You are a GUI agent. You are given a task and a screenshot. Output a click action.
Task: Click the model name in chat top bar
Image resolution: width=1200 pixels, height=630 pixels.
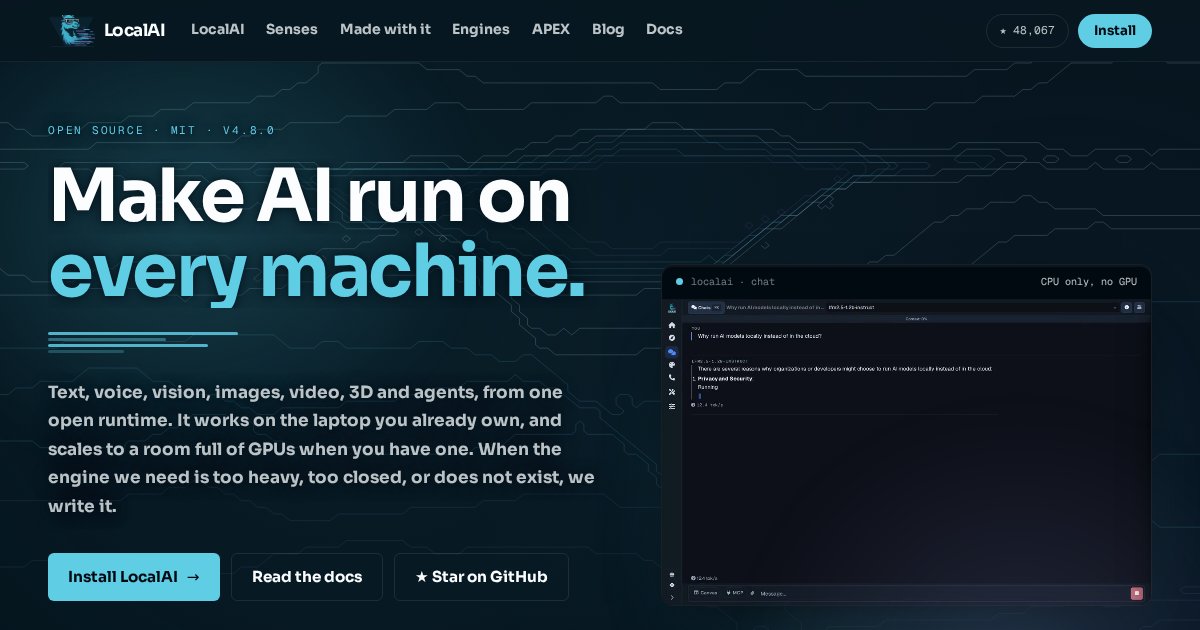851,307
